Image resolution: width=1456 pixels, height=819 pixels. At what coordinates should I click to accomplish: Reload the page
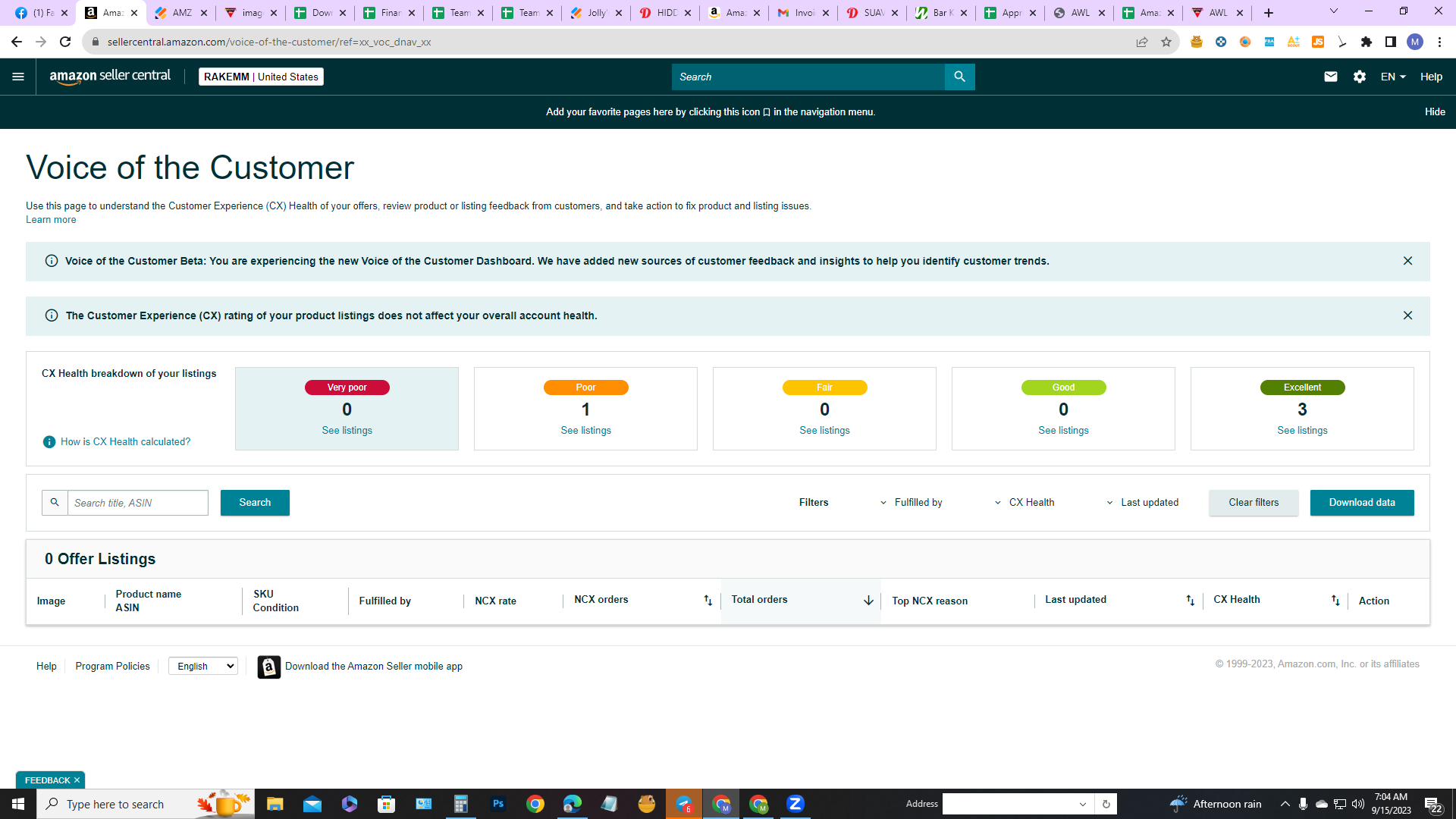(65, 42)
